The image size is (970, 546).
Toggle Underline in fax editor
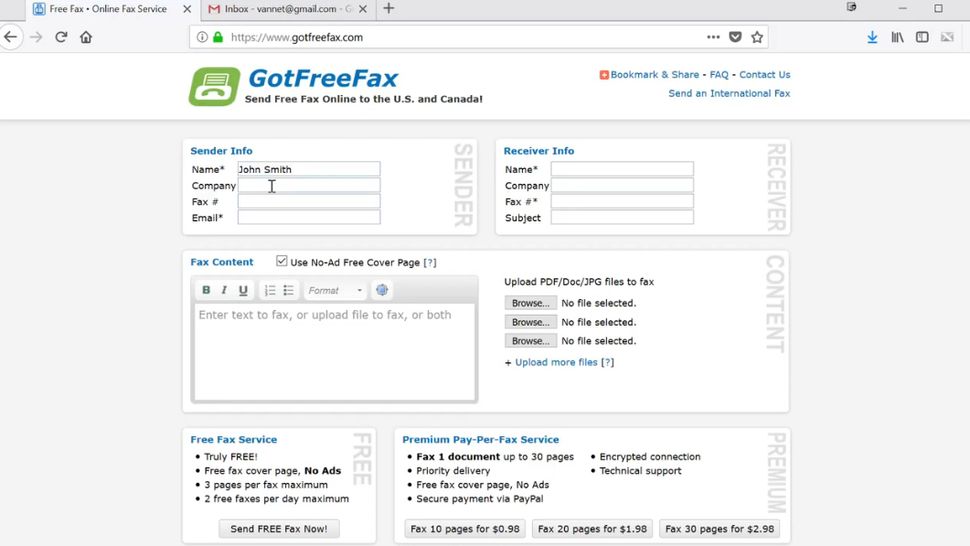point(243,290)
